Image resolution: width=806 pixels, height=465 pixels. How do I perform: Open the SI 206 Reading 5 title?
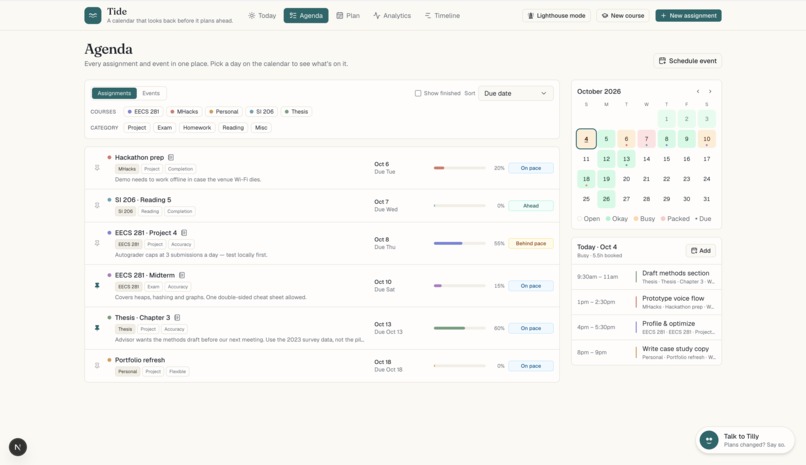point(143,200)
